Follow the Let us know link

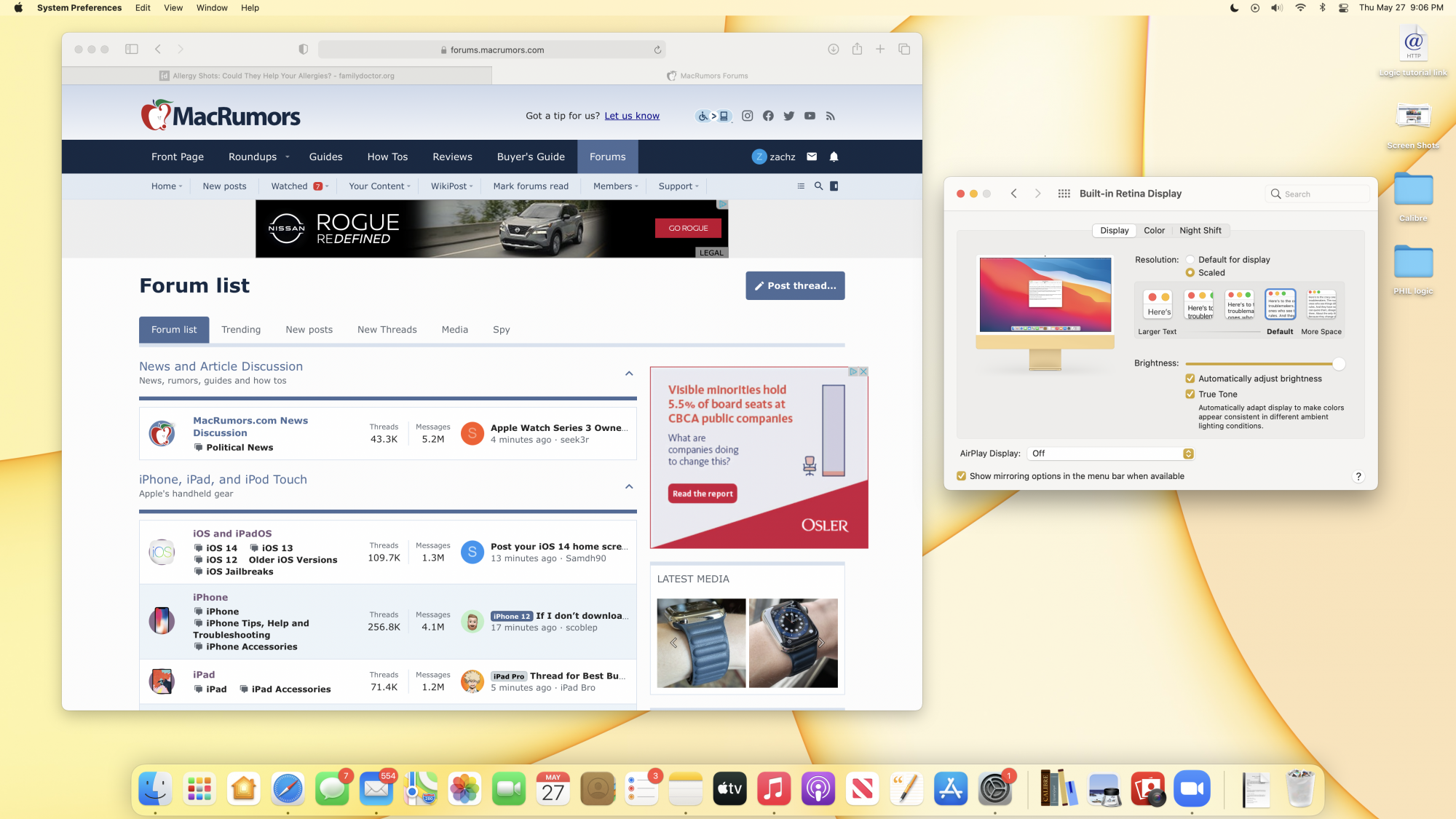631,116
